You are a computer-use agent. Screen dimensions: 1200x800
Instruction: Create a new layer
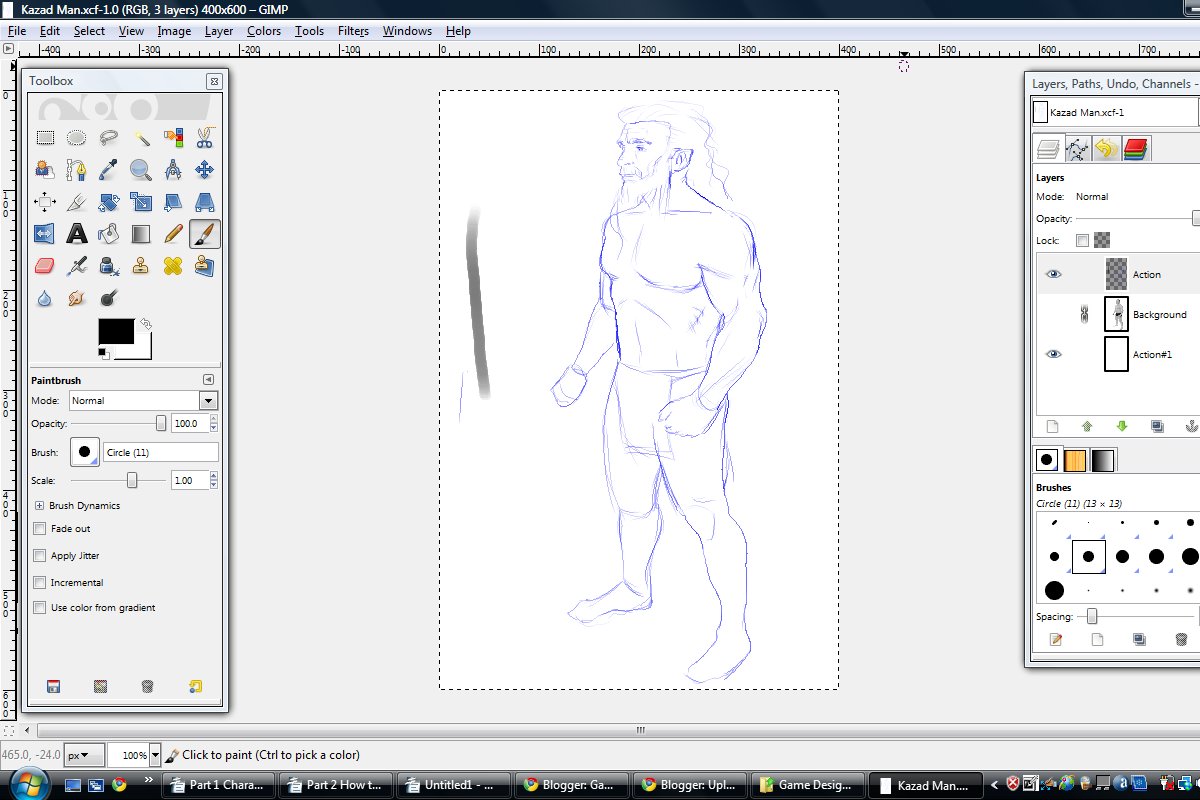click(1053, 426)
